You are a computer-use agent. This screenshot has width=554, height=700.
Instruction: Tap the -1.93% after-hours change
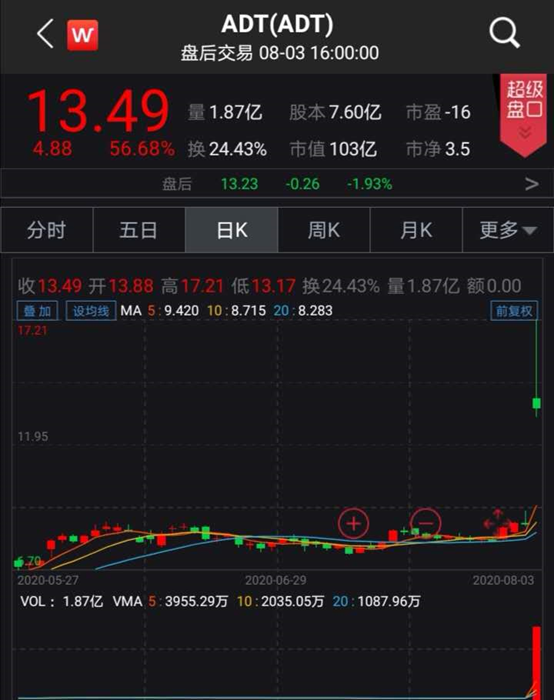[370, 184]
